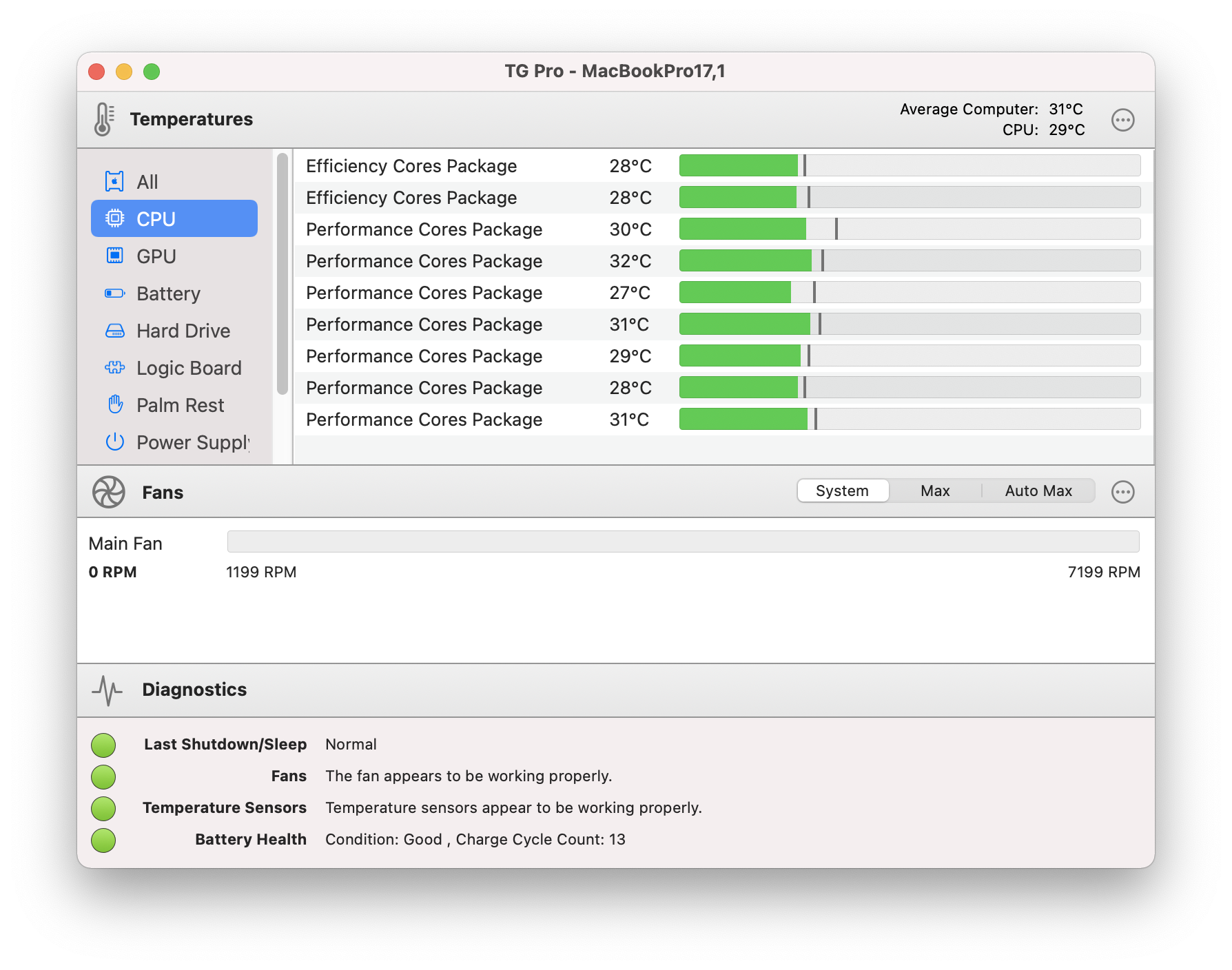This screenshot has height=970, width=1232.
Task: Click the 7199 RPM maximum speed
Action: (1104, 572)
